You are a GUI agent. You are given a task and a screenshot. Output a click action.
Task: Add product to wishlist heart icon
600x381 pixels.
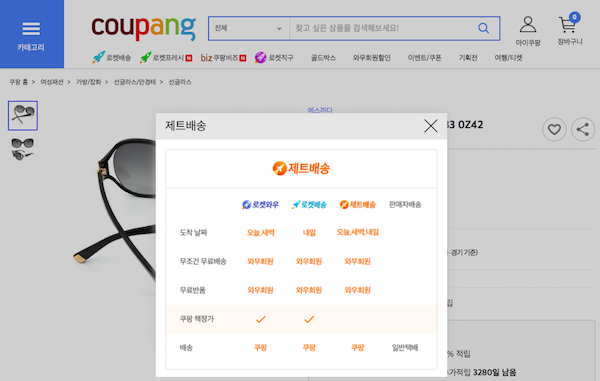pyautogui.click(x=554, y=130)
